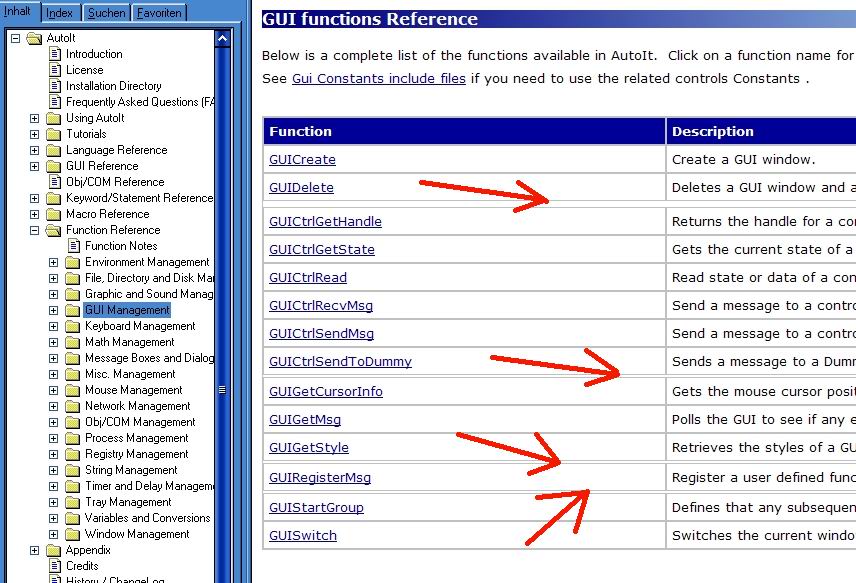Click the GUI Reference folder icon
Image resolution: width=856 pixels, height=583 pixels.
pyautogui.click(x=54, y=166)
